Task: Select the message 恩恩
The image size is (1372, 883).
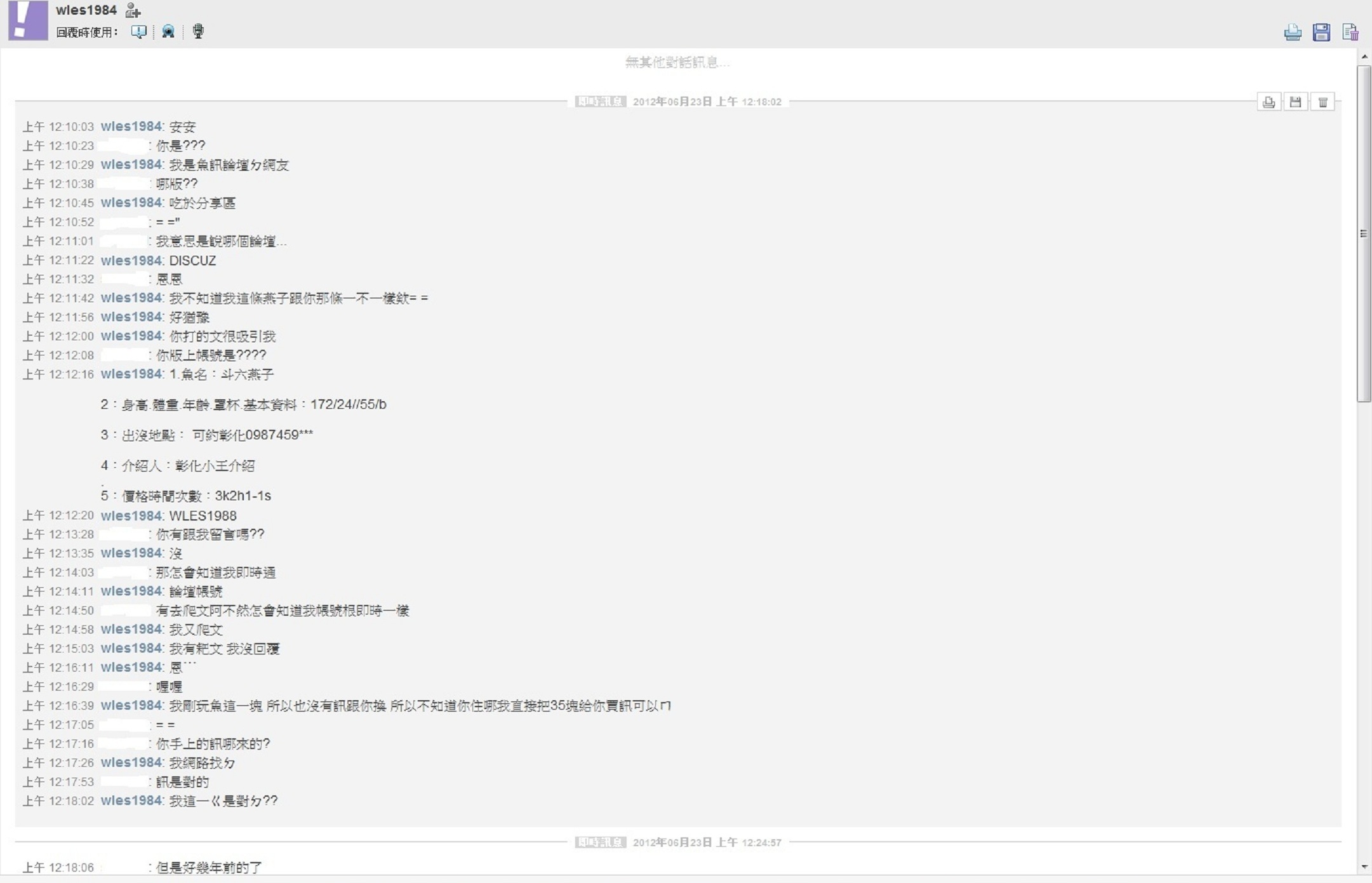Action: 169,279
